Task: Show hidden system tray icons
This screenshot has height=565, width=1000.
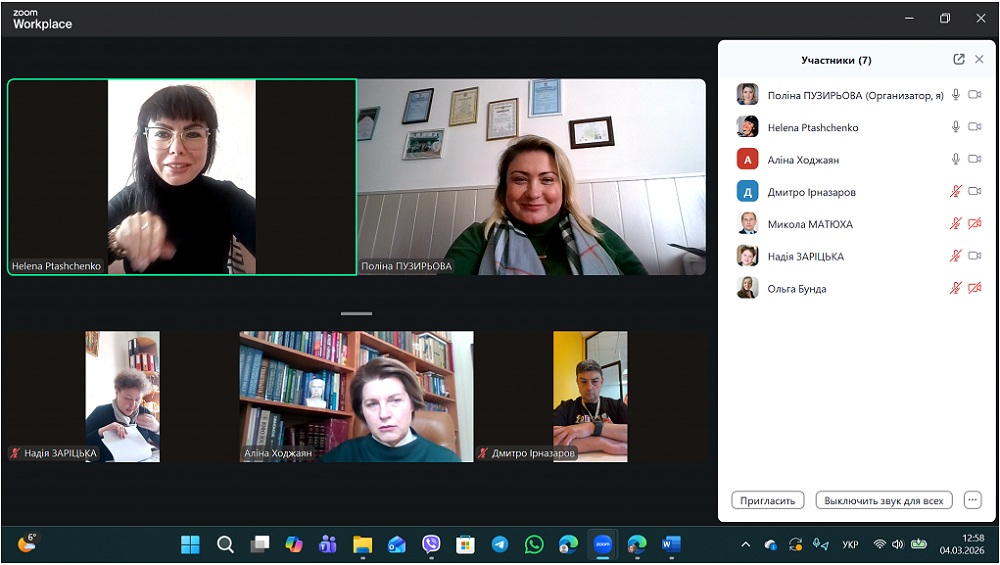Action: [x=745, y=545]
